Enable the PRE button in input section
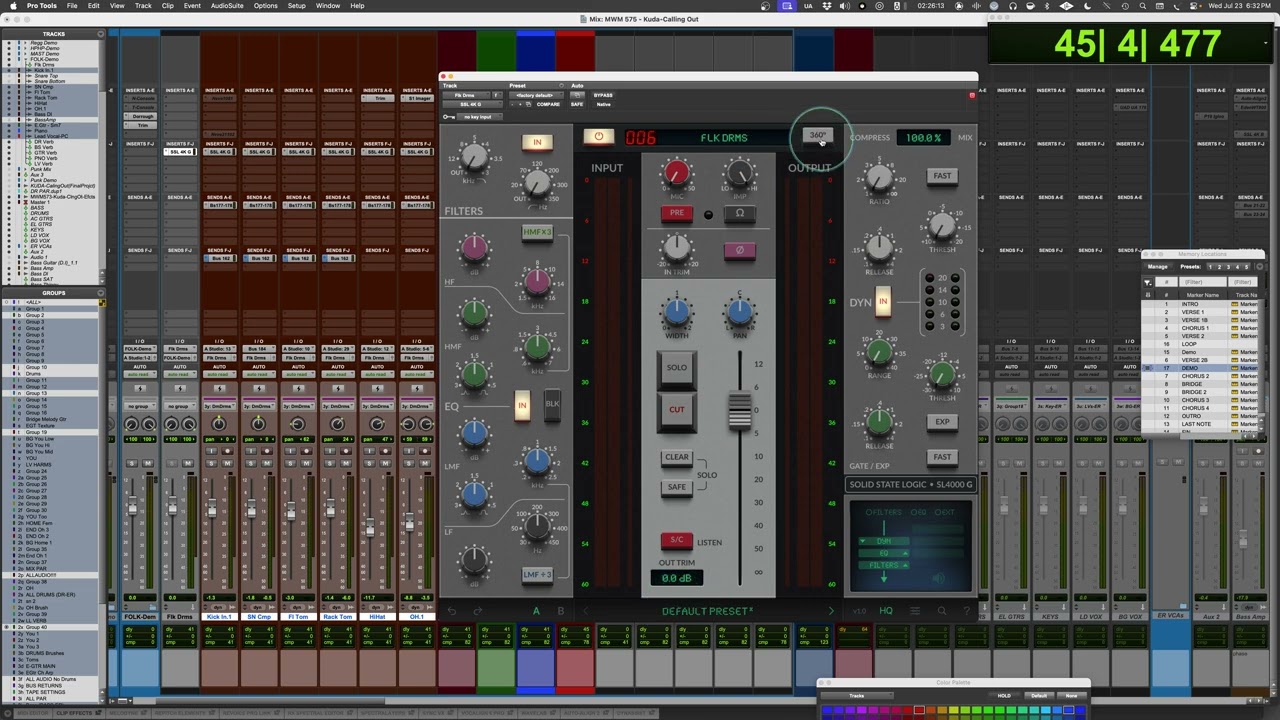 coord(677,213)
